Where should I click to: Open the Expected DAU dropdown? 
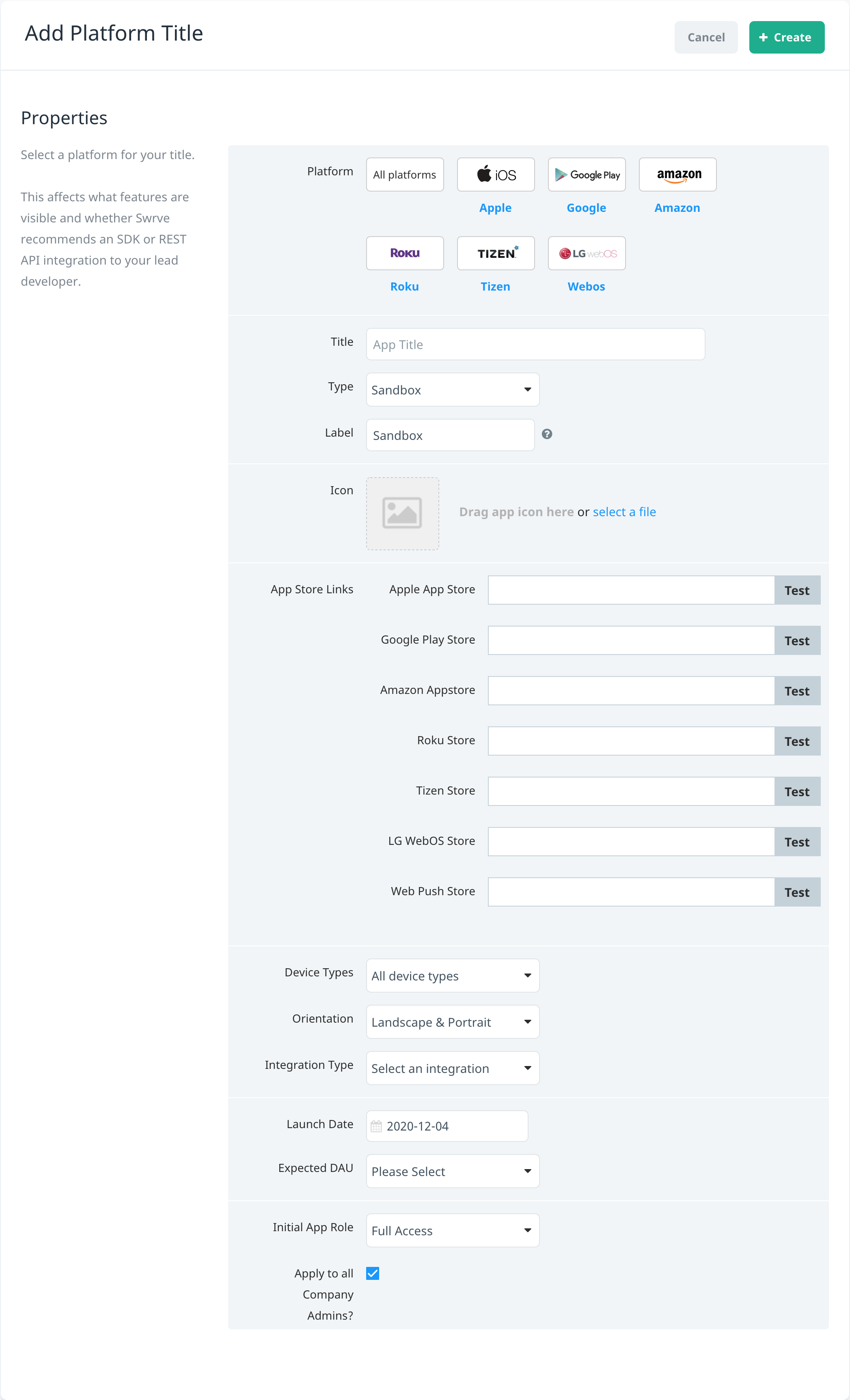pyautogui.click(x=453, y=1171)
